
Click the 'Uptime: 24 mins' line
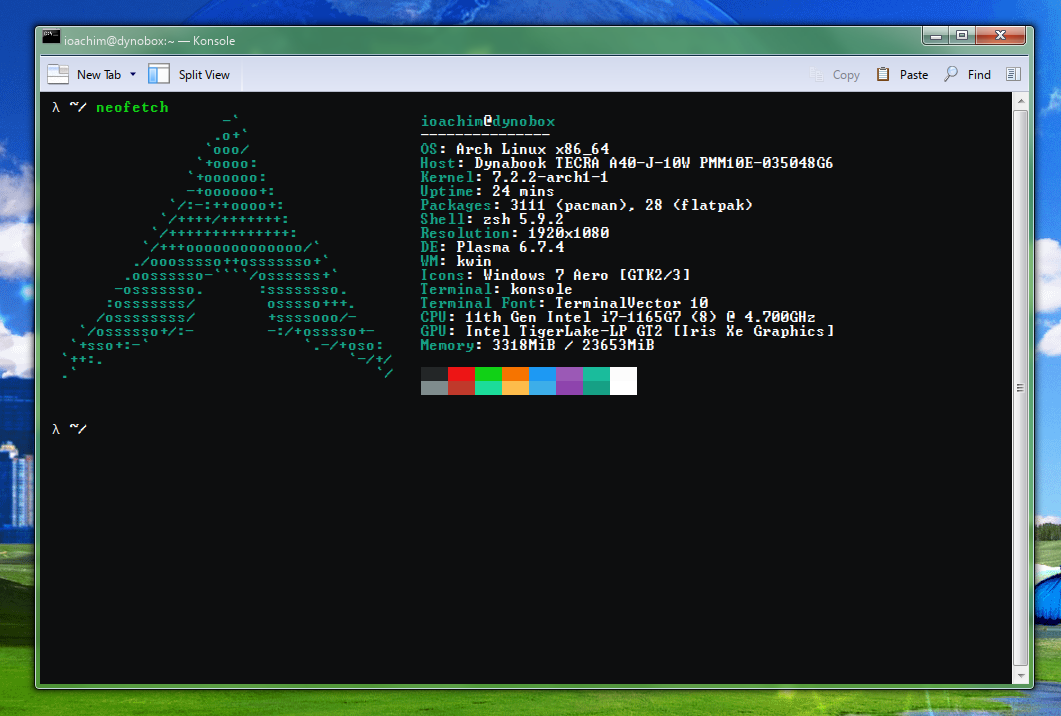(487, 192)
